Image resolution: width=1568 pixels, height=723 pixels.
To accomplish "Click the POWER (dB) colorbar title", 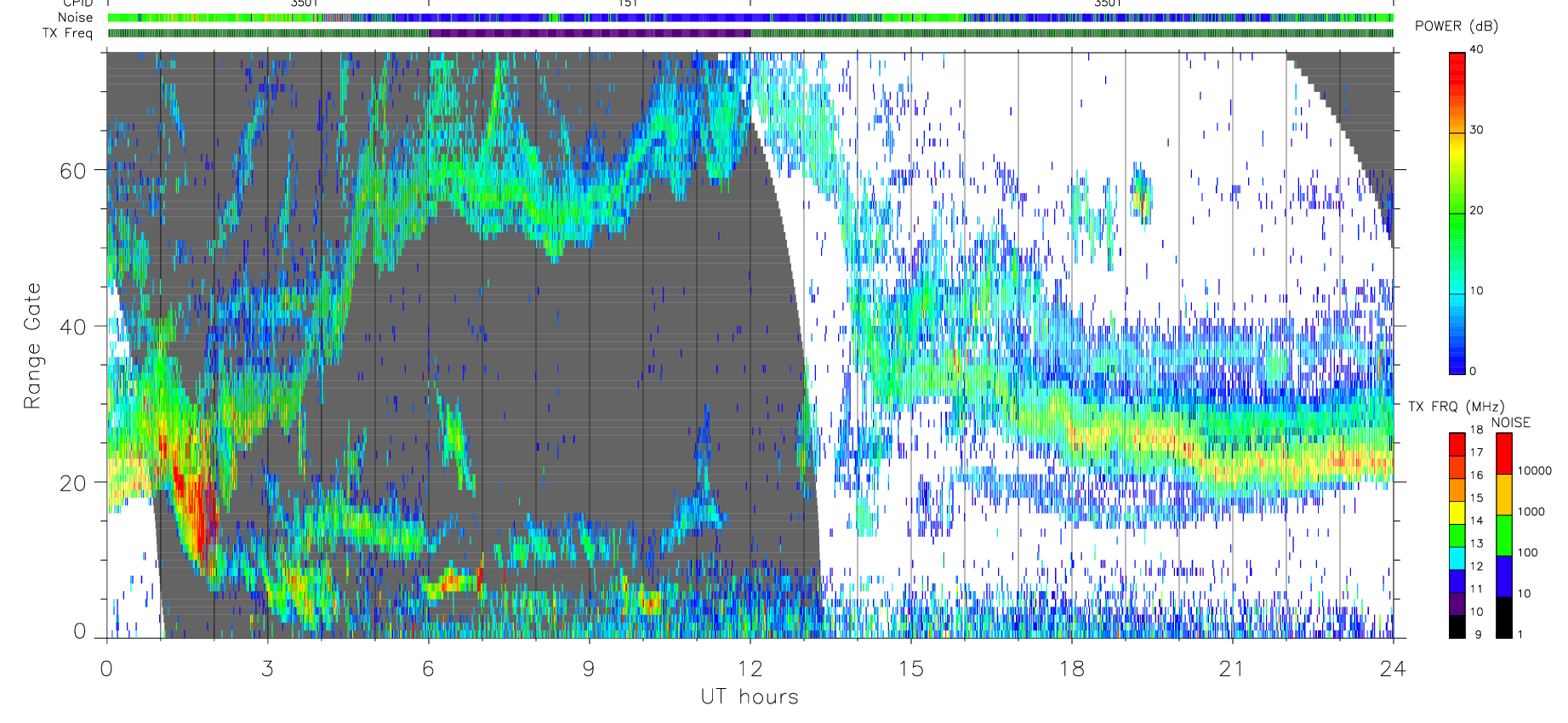I will [1457, 26].
